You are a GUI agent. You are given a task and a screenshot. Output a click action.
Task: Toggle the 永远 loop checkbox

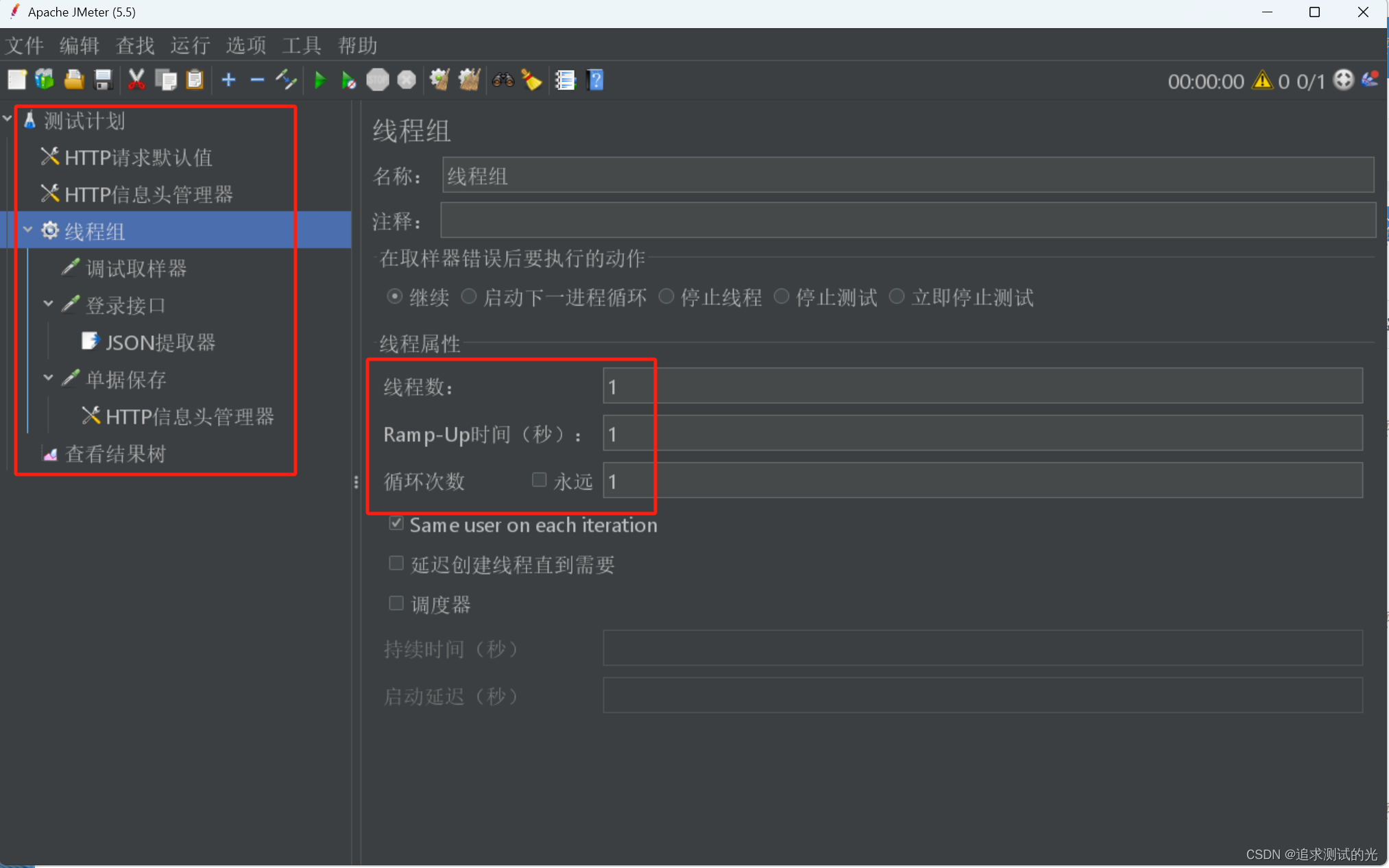[x=540, y=480]
